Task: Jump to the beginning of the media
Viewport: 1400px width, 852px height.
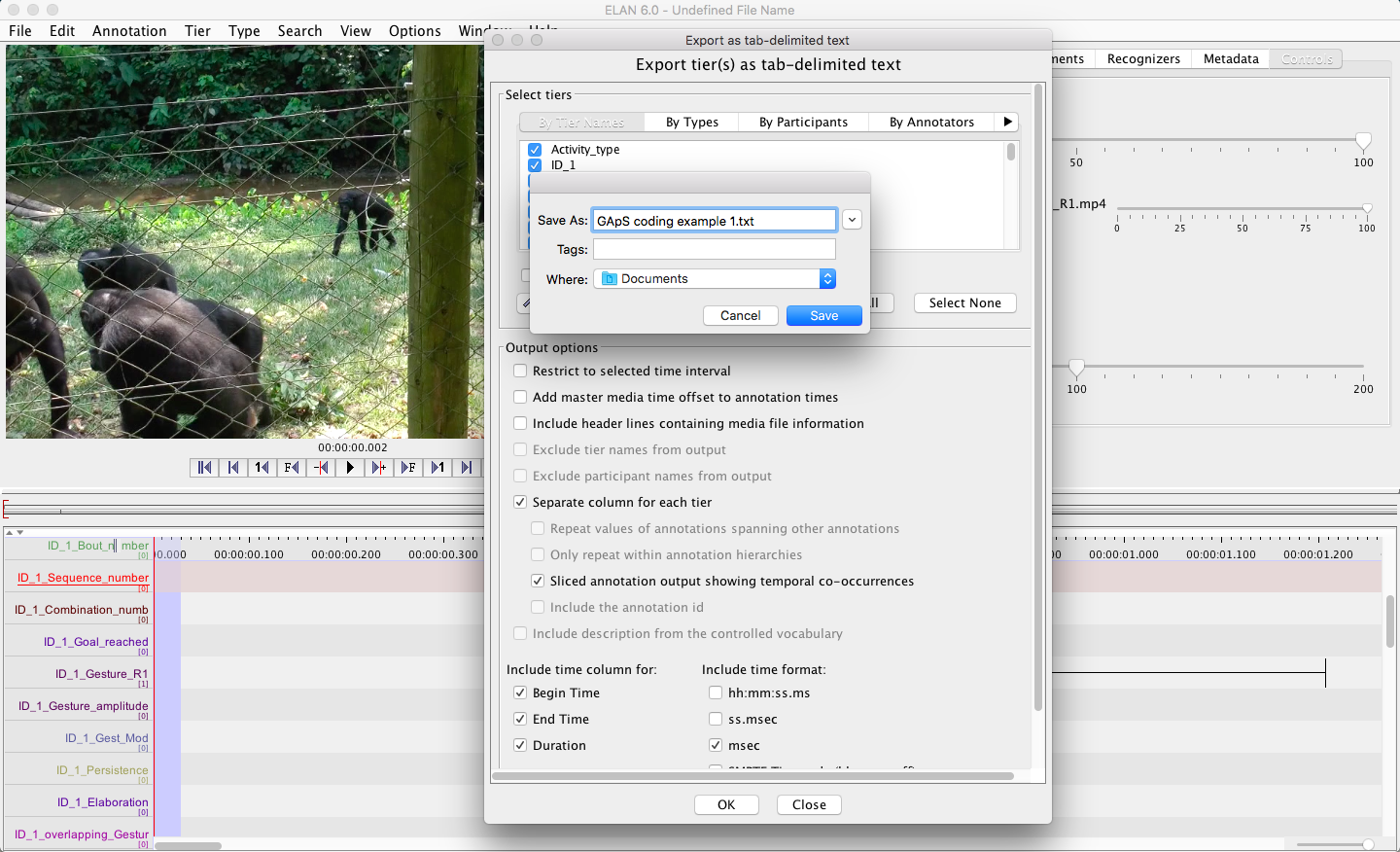Action: point(204,468)
